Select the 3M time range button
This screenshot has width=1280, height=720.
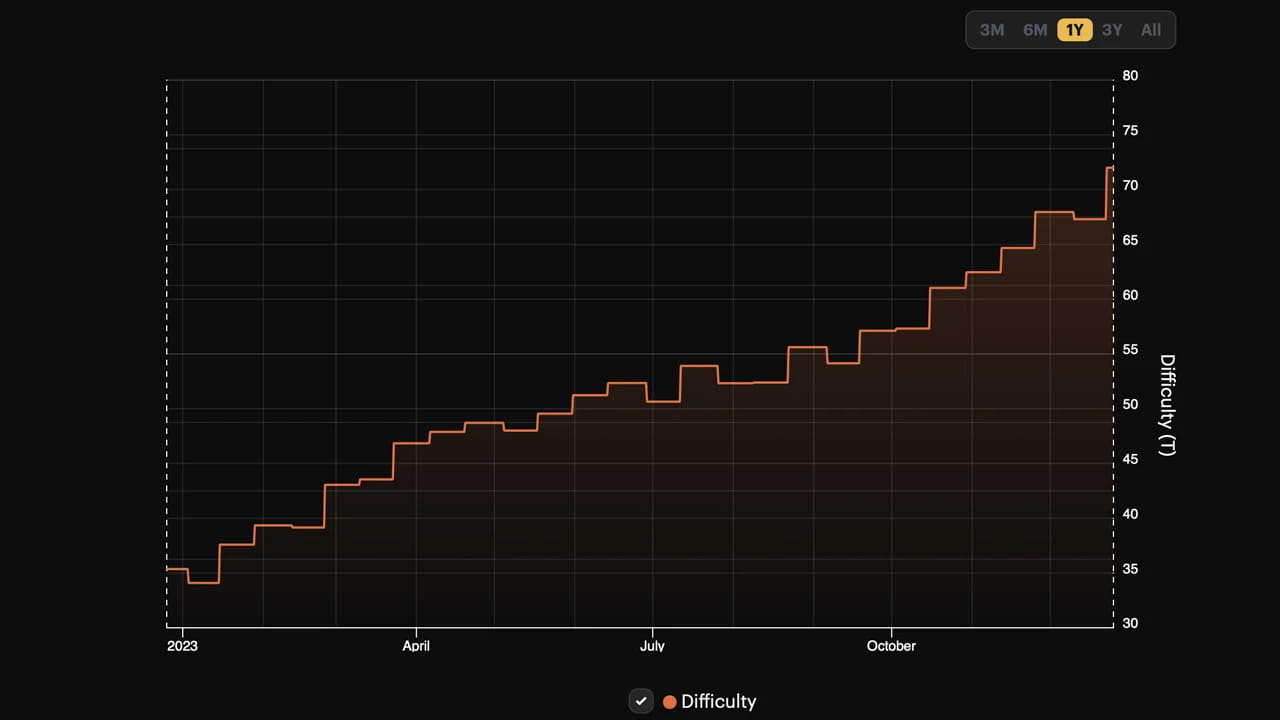tap(991, 30)
